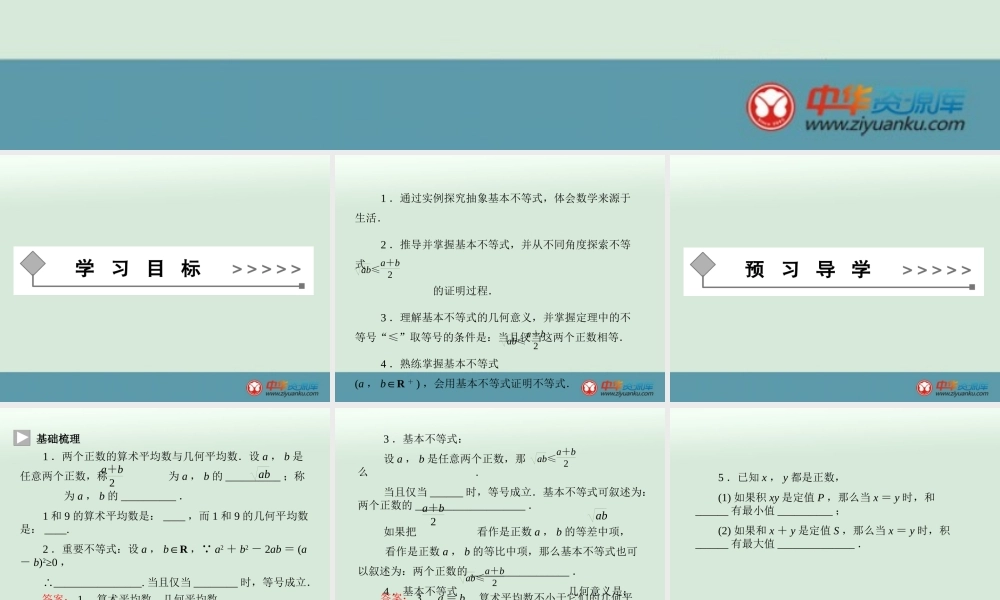Screen dimensions: 1000x600
Task: Click the small footer logo on the objectives list slide
Action: tap(617, 388)
